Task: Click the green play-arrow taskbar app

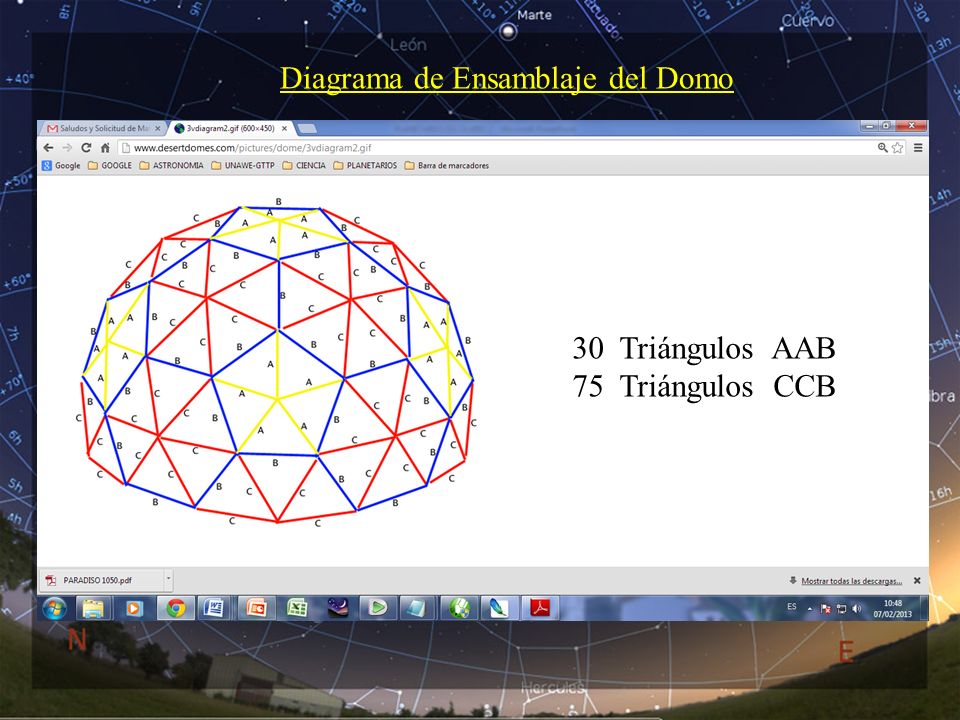Action: point(377,608)
